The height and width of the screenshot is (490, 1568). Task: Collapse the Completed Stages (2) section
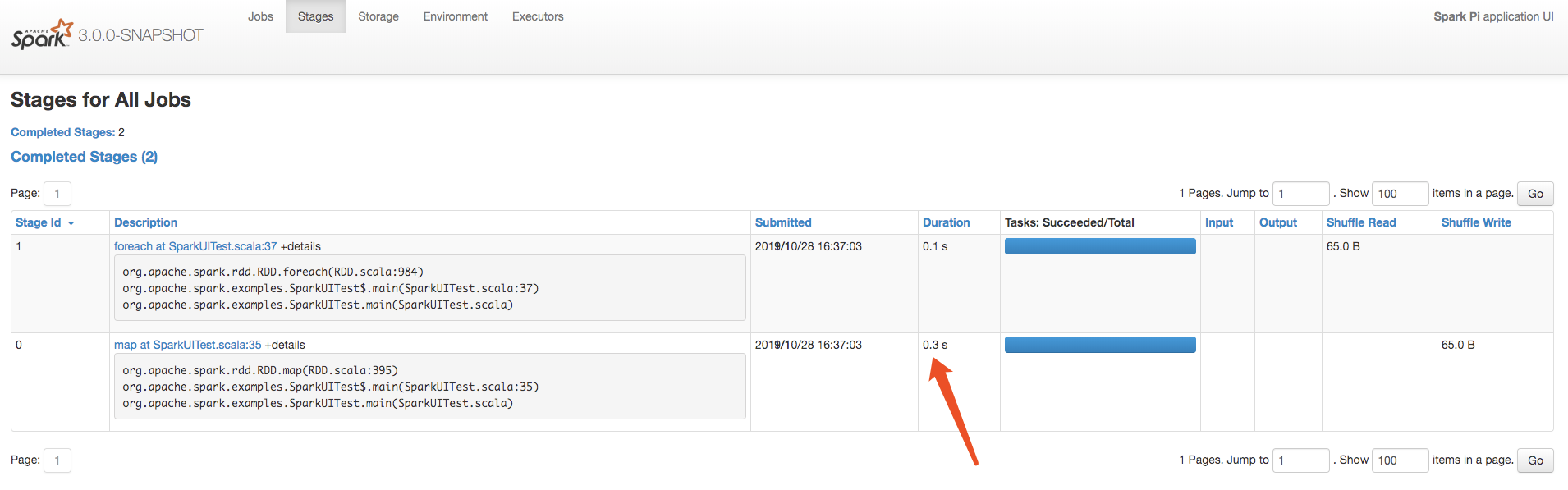click(x=84, y=157)
